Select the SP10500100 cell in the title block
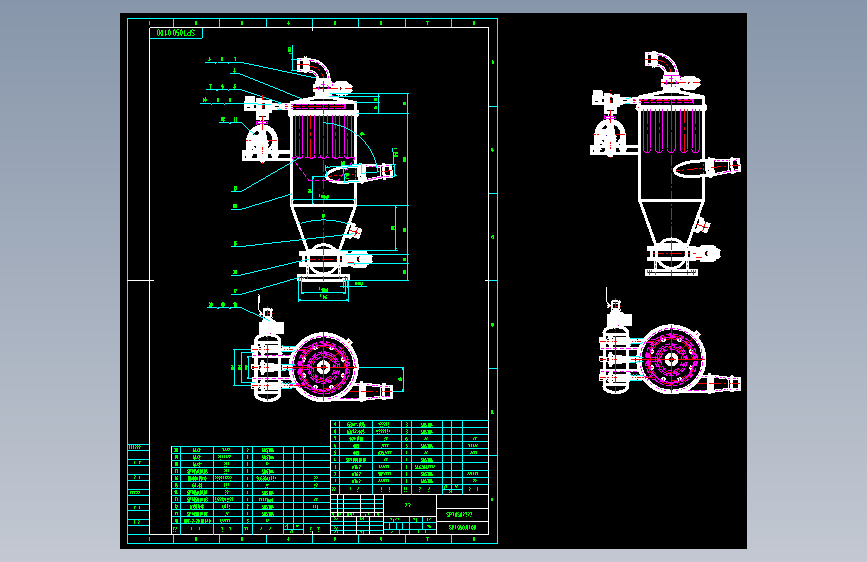Screen dimensions: 867x562 pos(462,528)
